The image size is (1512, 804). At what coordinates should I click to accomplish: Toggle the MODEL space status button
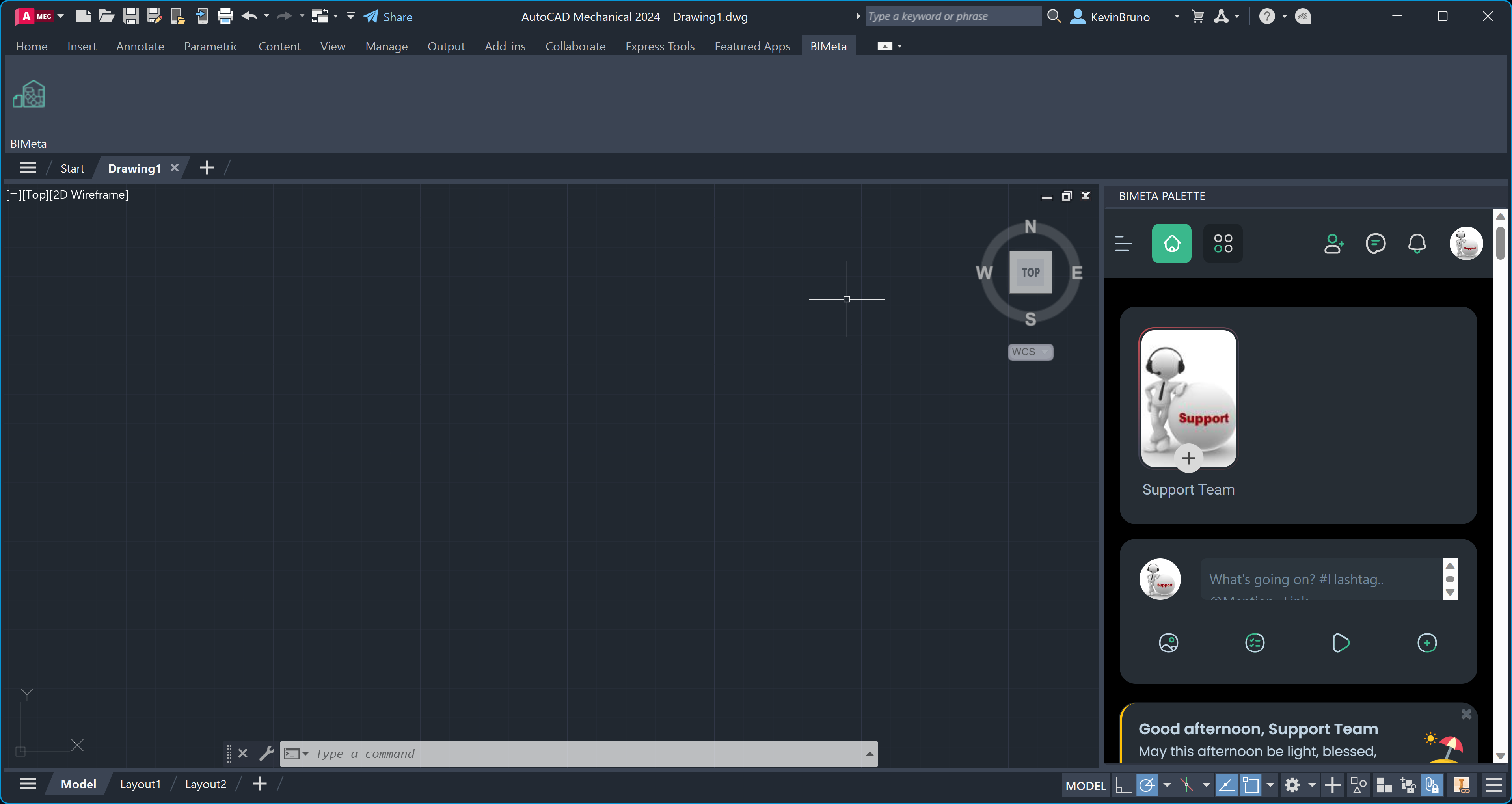click(1085, 785)
